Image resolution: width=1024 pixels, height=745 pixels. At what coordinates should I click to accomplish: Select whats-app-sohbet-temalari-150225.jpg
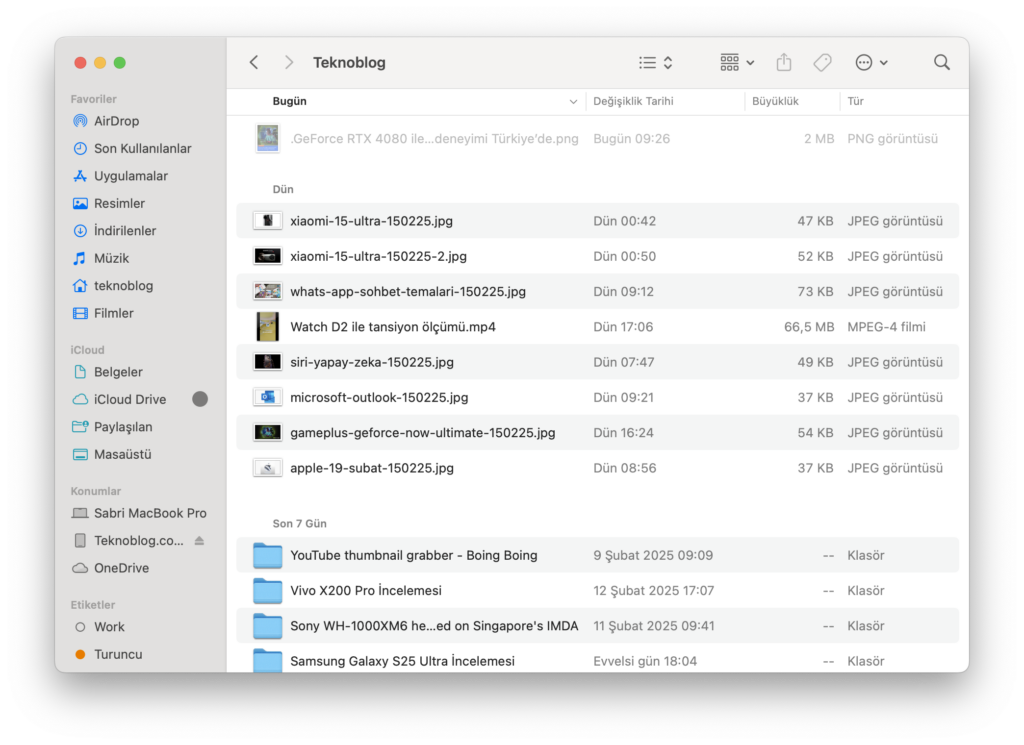coord(598,291)
